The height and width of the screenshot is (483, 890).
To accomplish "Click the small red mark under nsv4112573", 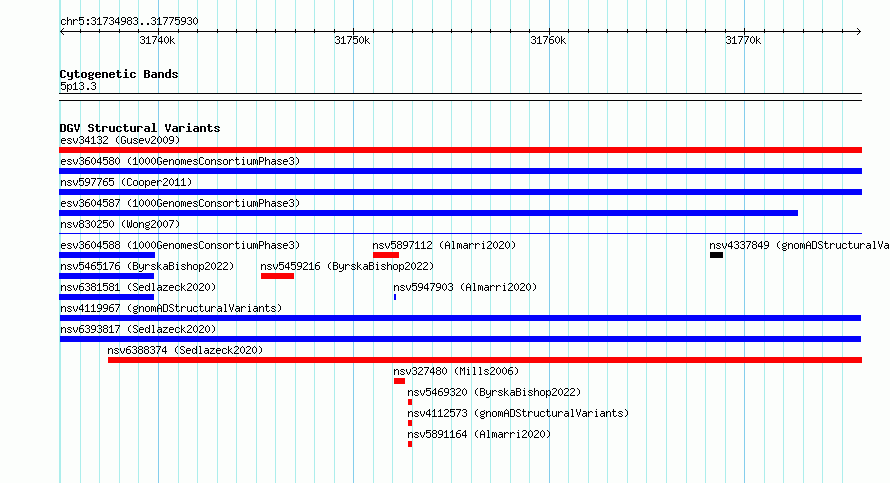I will 410,423.
